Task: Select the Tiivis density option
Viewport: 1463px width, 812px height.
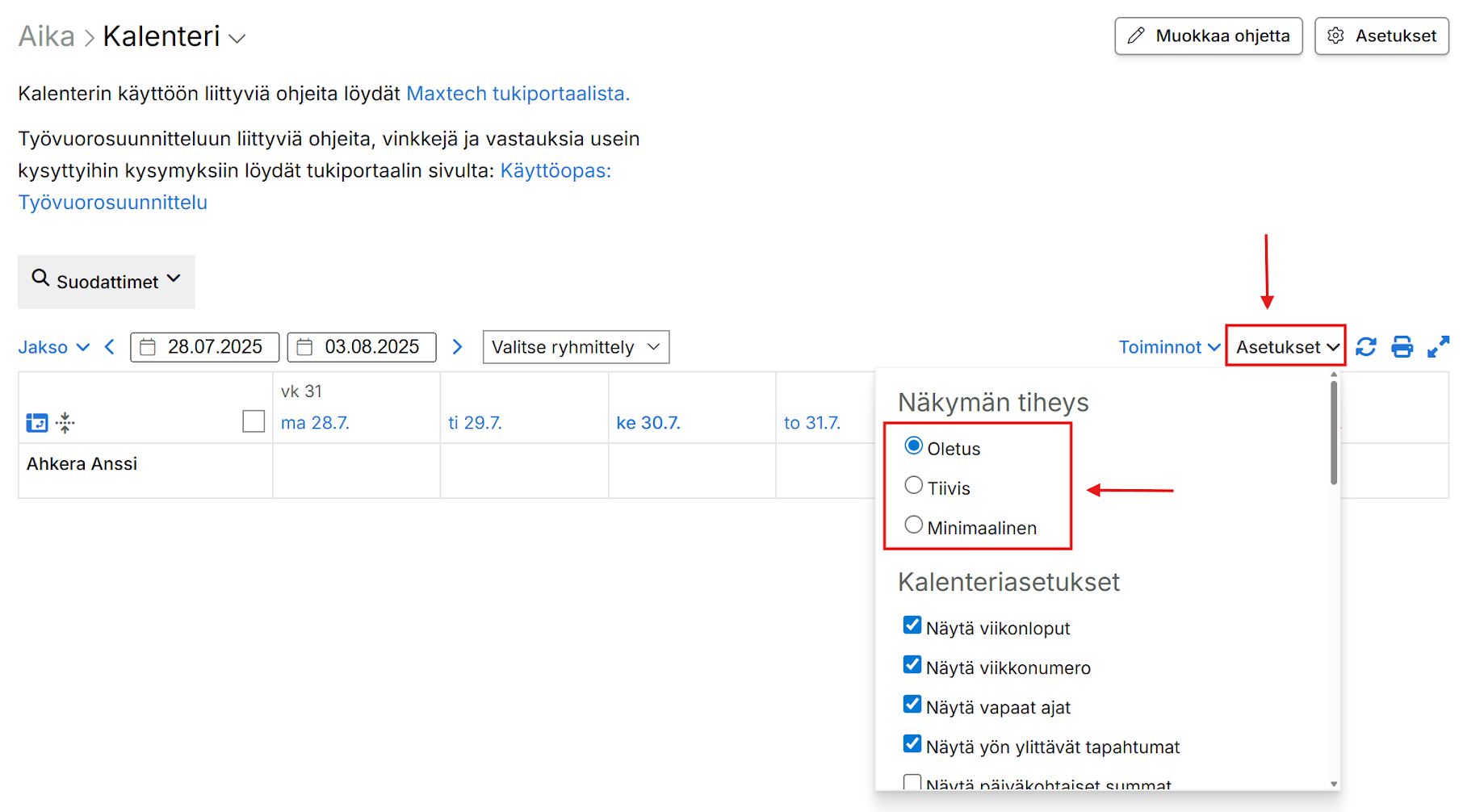Action: pyautogui.click(x=913, y=486)
